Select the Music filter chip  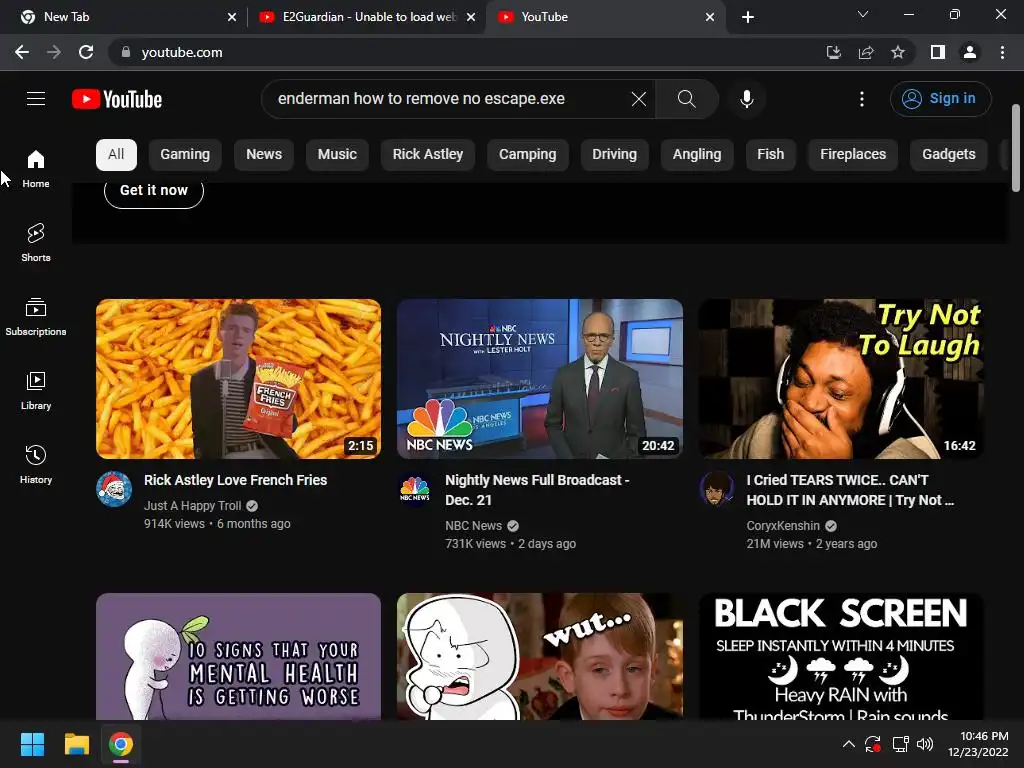[x=337, y=155]
